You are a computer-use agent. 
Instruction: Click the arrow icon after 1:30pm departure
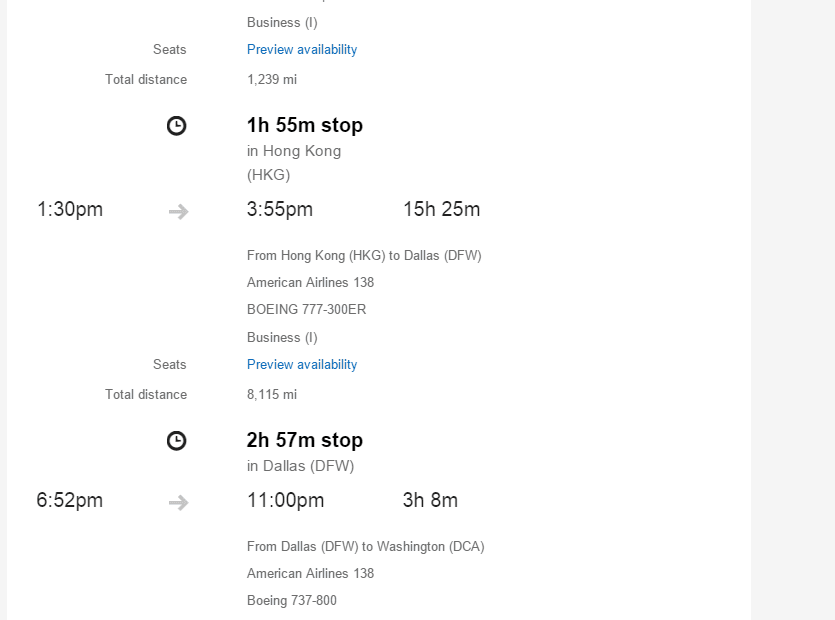(x=178, y=211)
